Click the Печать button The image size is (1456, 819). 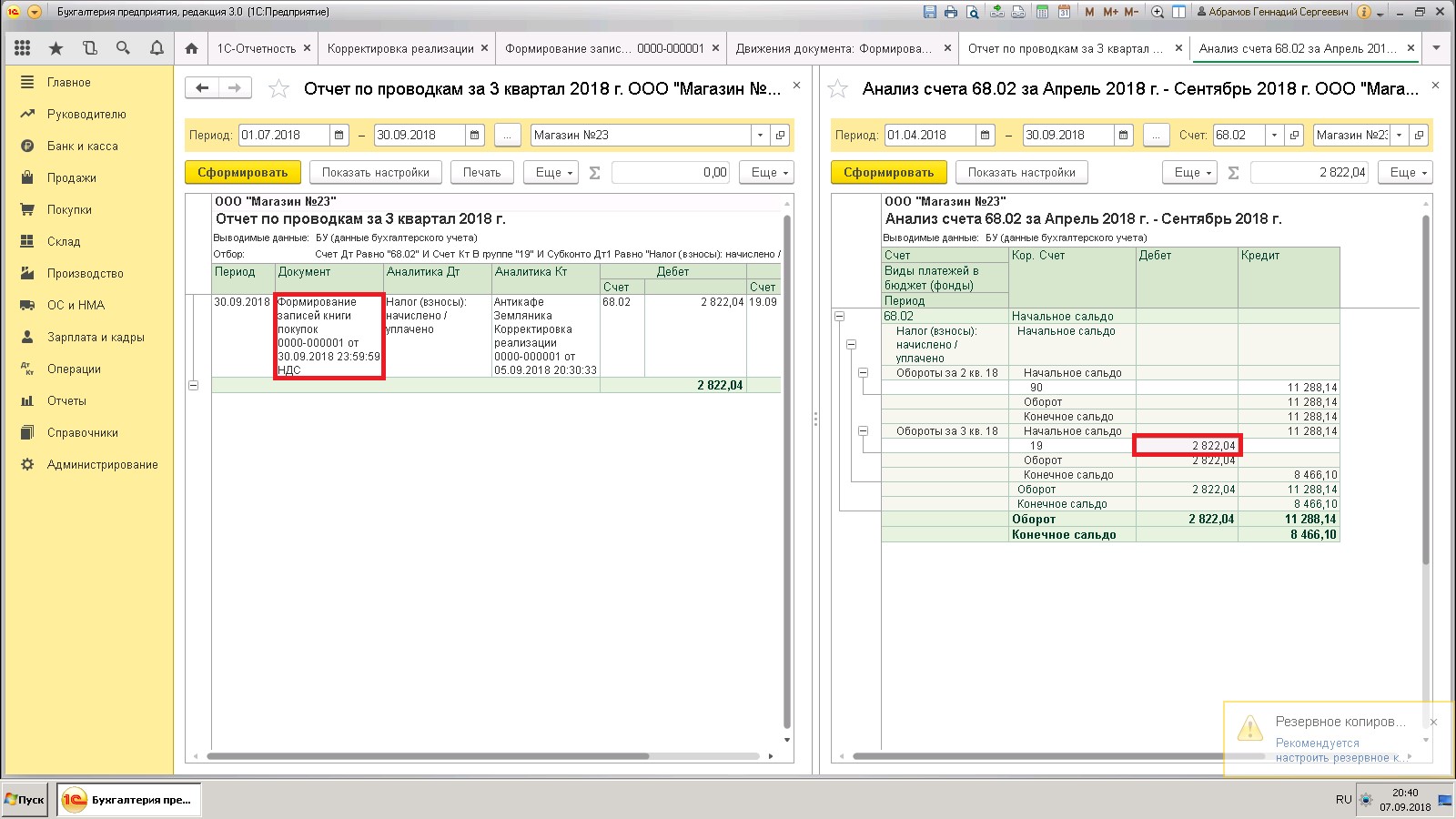481,172
